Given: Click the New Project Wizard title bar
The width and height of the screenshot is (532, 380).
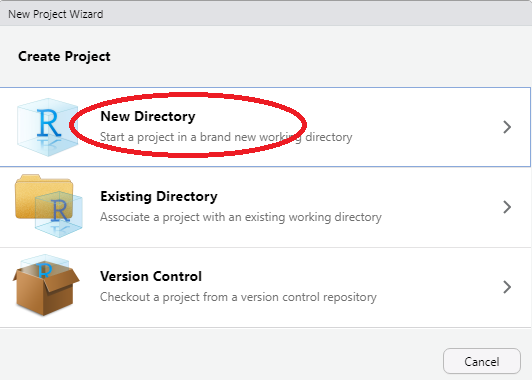Looking at the screenshot, I should [266, 14].
